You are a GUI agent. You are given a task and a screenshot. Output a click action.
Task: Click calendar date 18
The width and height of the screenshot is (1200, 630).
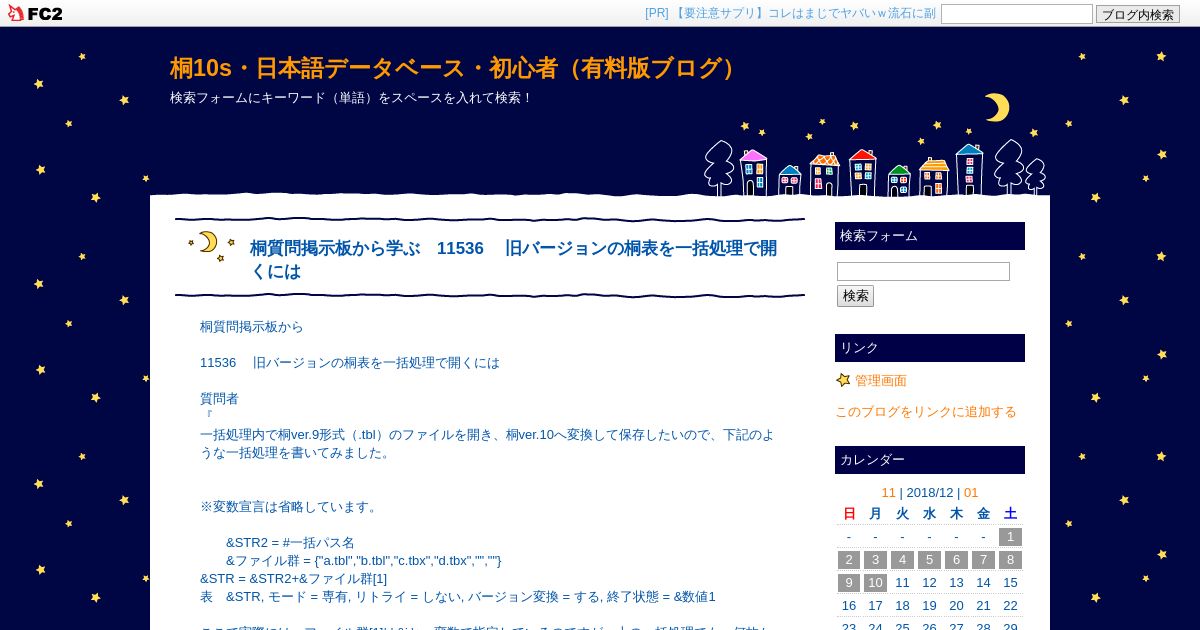(902, 606)
